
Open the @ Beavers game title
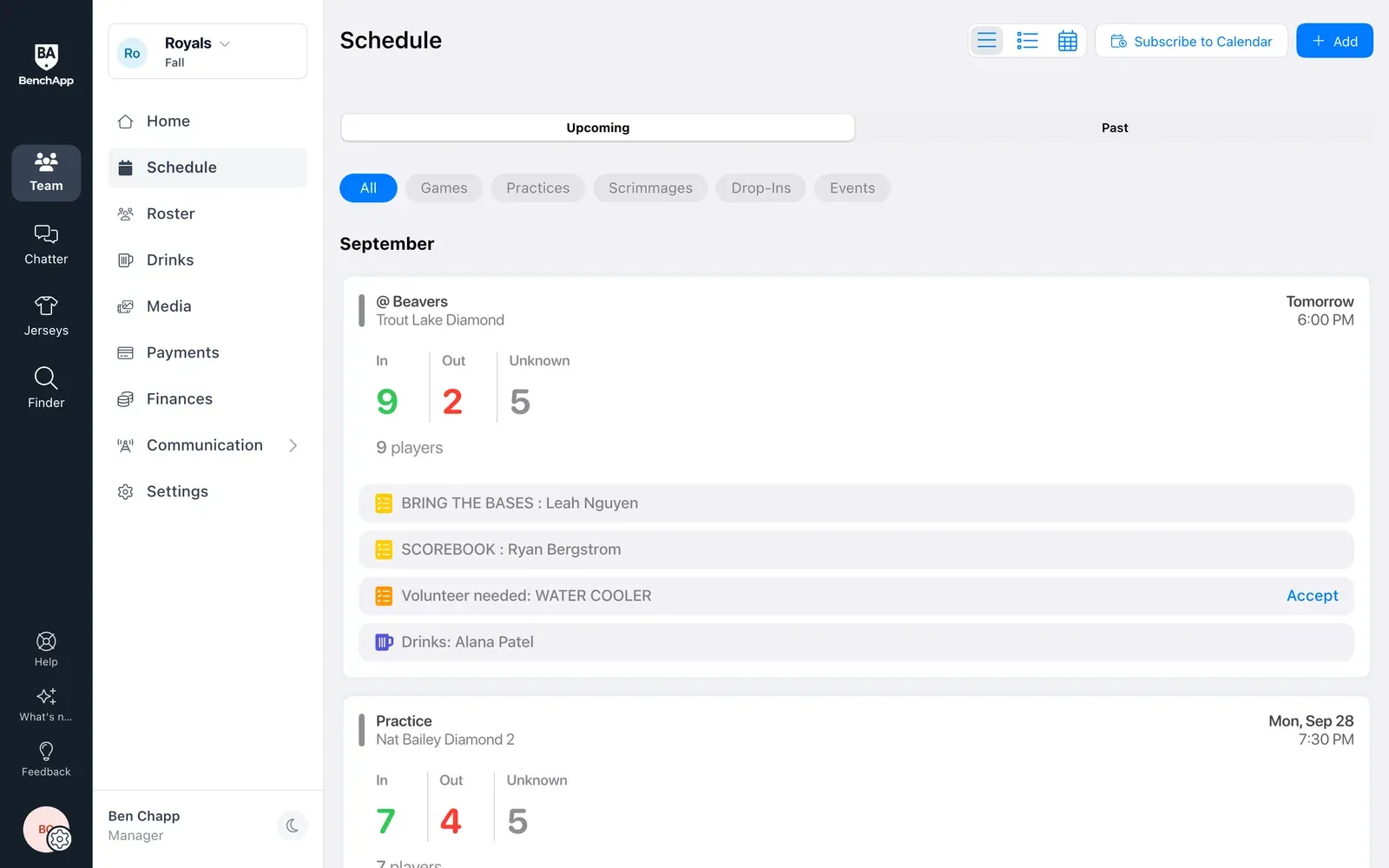click(x=411, y=302)
